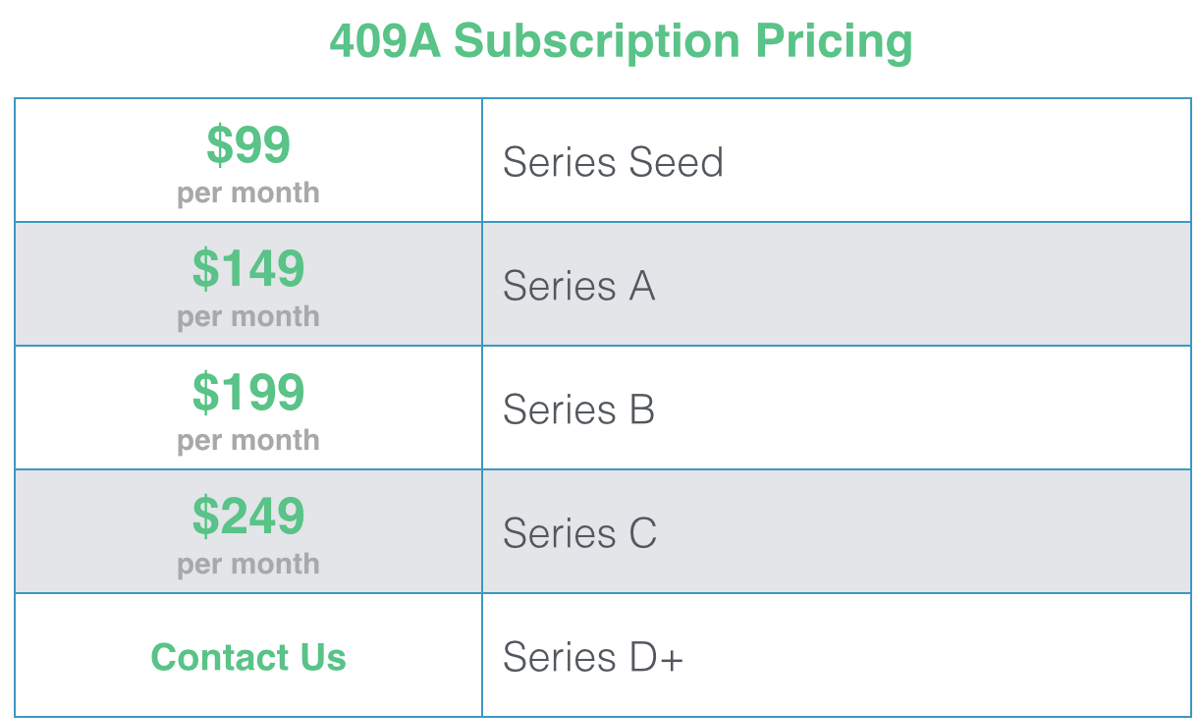Screen dimensions: 1200x728
Task: Click 'per month' under the $199 price
Action: (248, 441)
